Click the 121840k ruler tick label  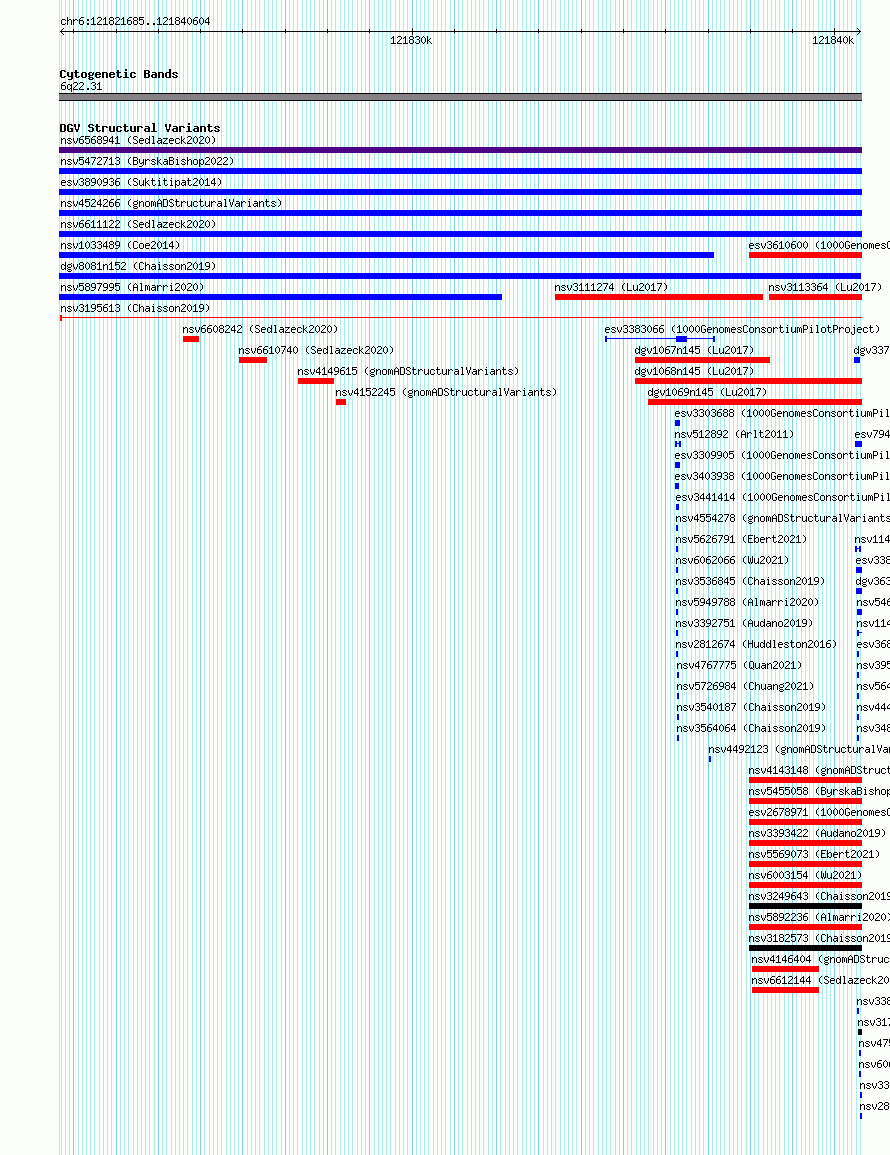833,41
